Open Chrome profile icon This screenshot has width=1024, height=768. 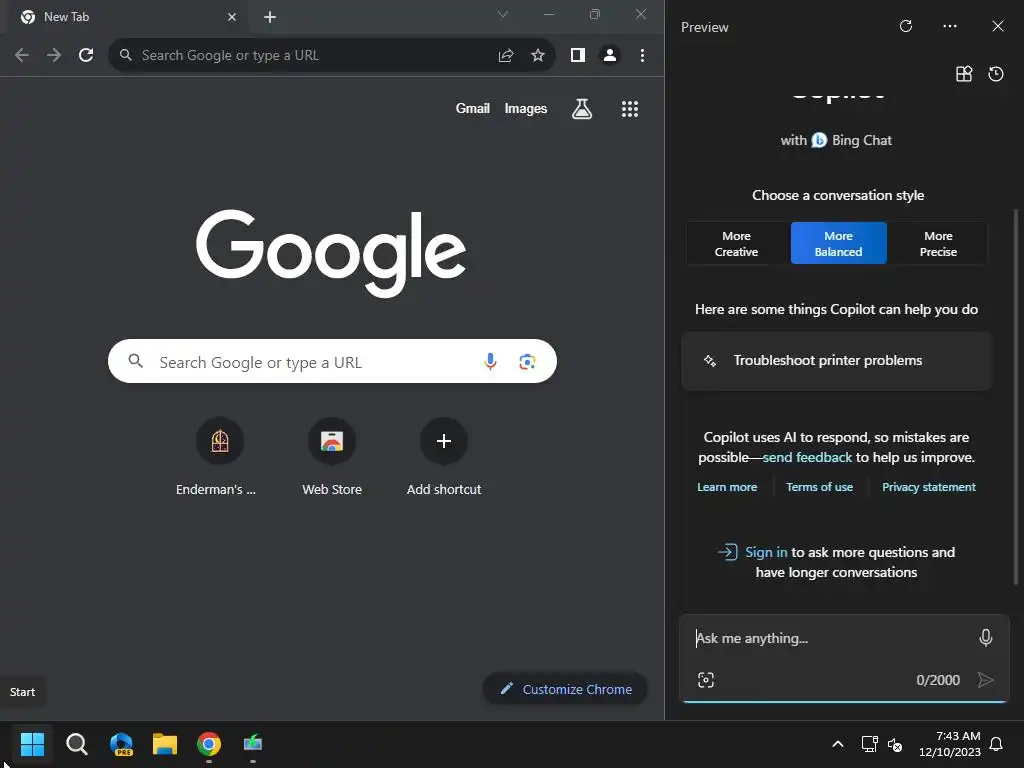pyautogui.click(x=610, y=56)
